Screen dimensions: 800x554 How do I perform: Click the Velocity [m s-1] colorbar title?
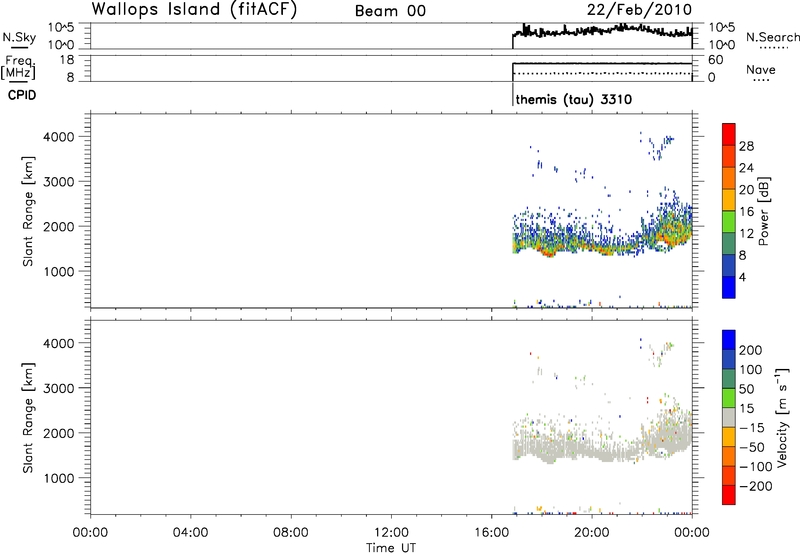[x=782, y=417]
